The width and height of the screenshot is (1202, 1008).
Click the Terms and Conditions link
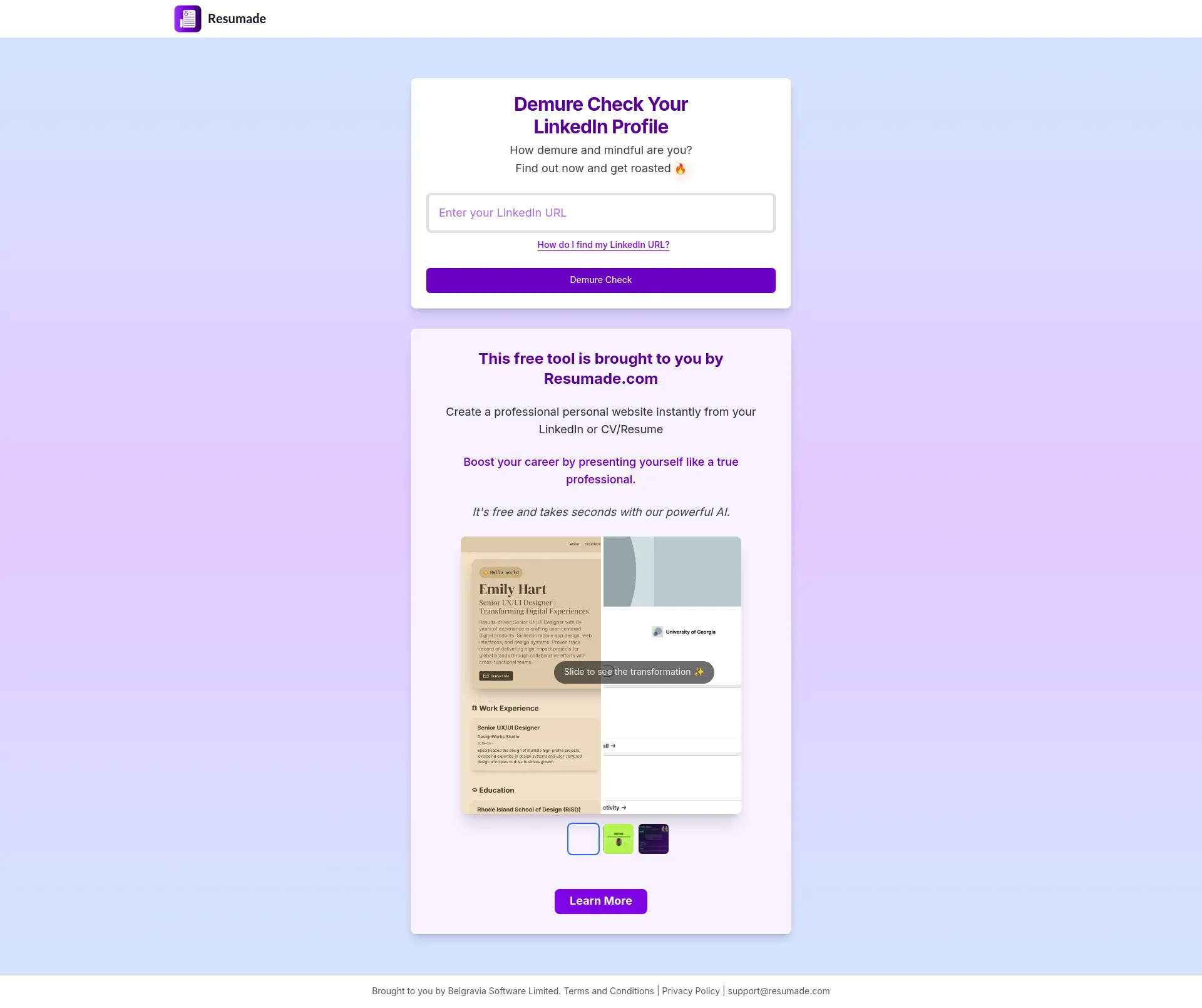(608, 991)
